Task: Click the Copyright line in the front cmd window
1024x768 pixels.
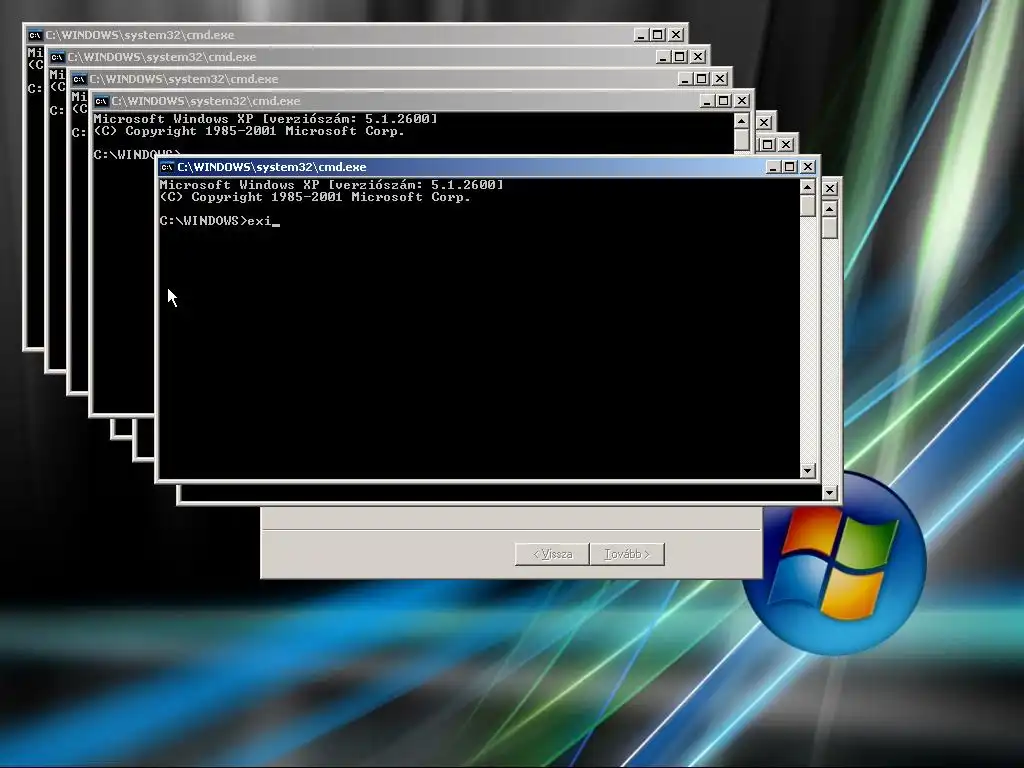Action: (x=315, y=197)
